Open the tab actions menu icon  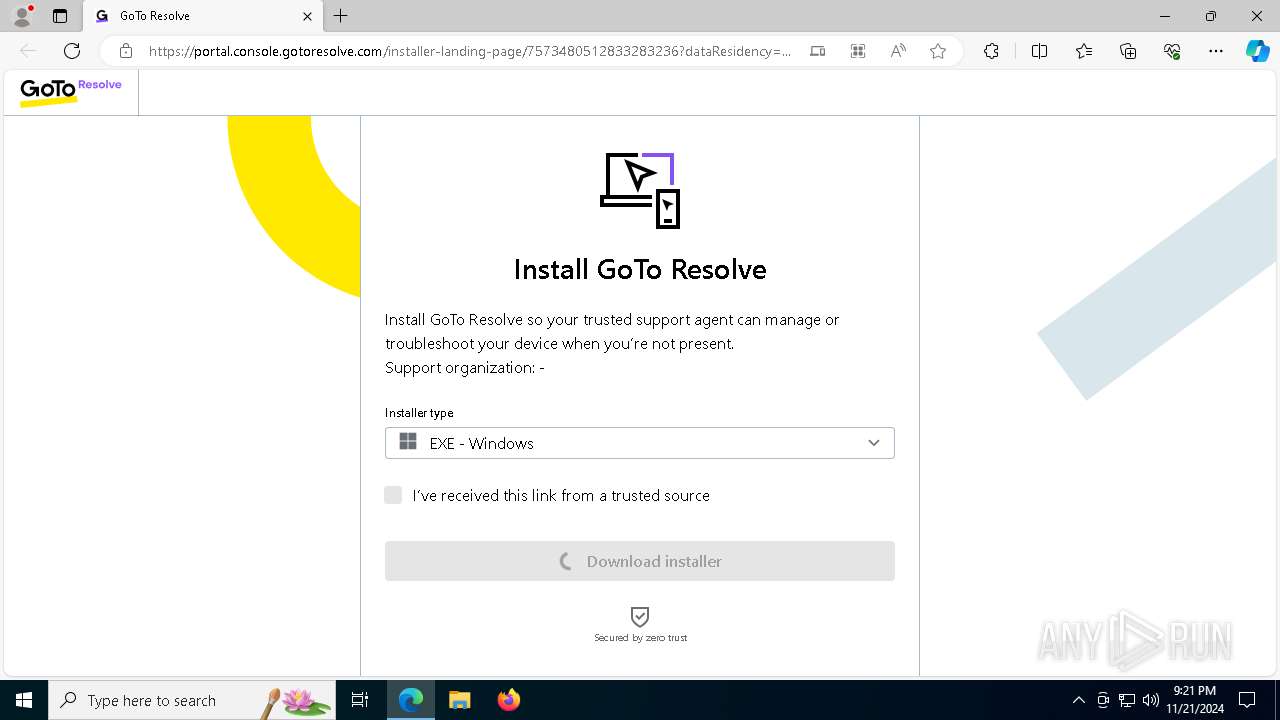coord(60,16)
